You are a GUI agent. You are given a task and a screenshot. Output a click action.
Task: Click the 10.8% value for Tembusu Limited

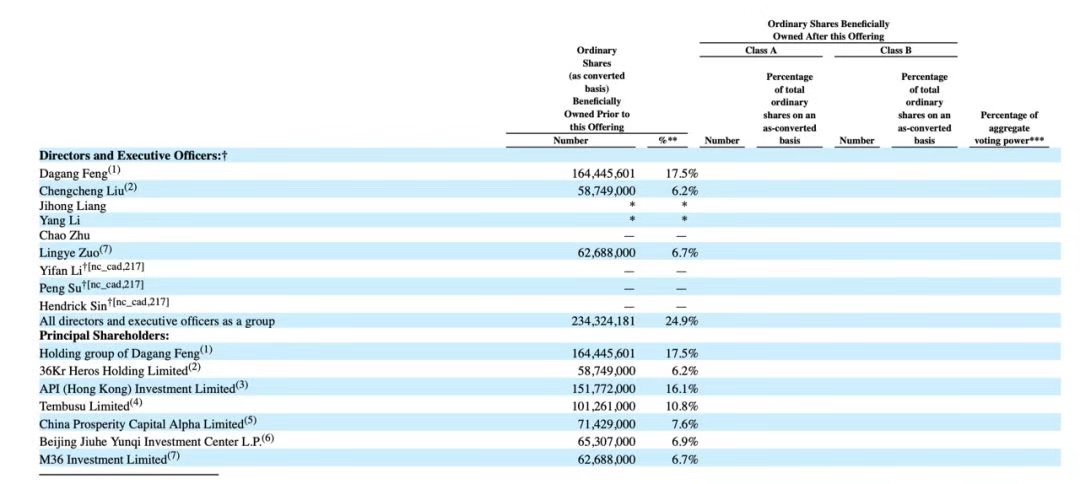click(682, 406)
